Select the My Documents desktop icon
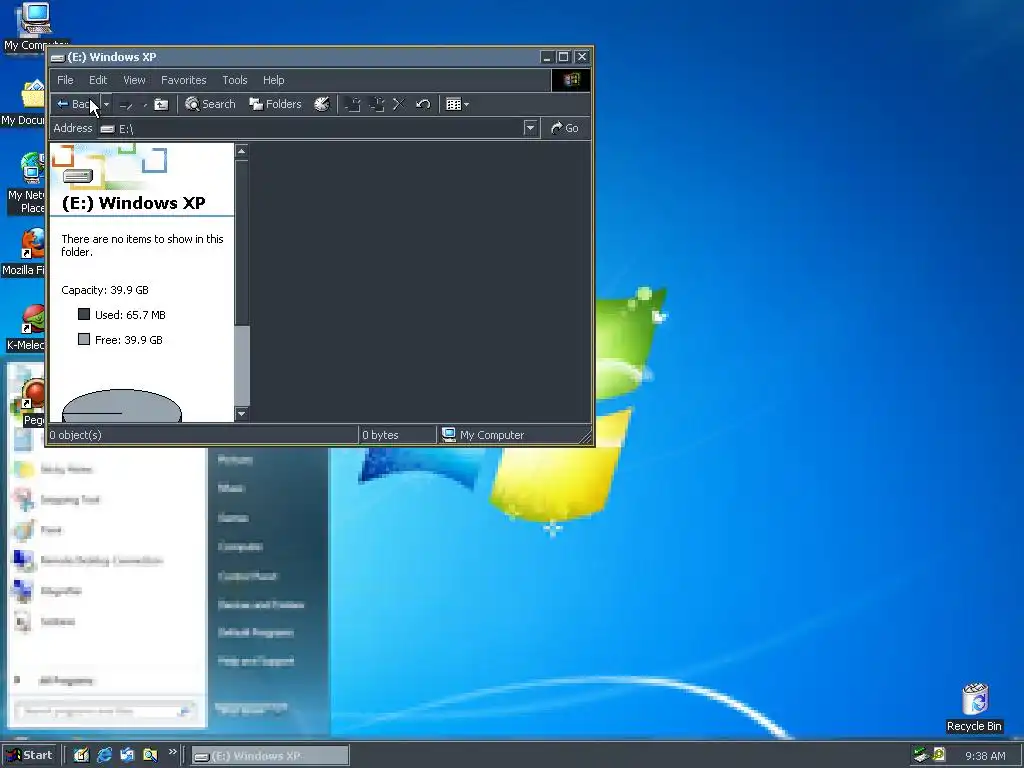The image size is (1024, 768). click(x=26, y=103)
